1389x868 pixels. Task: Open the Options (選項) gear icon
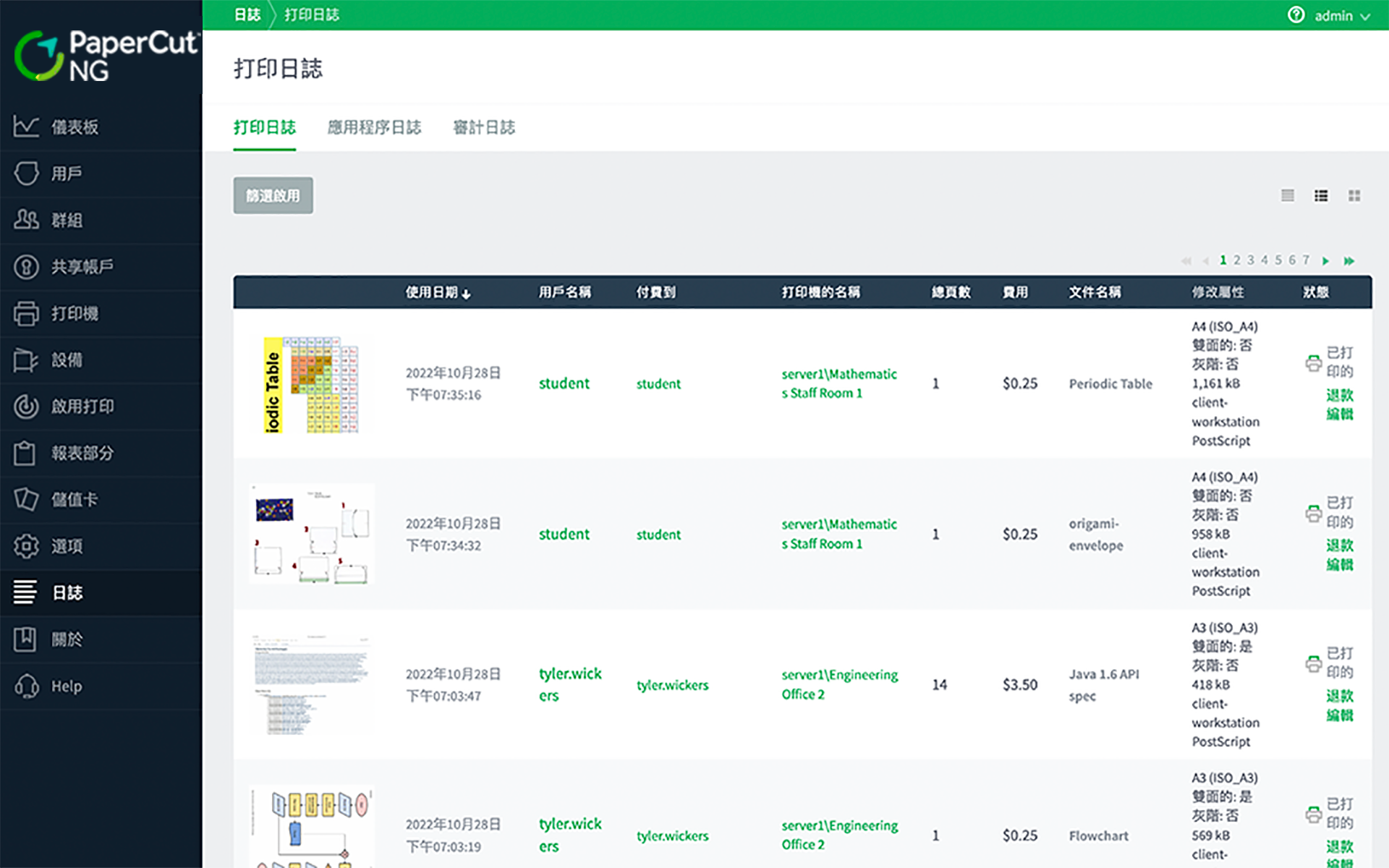click(26, 546)
